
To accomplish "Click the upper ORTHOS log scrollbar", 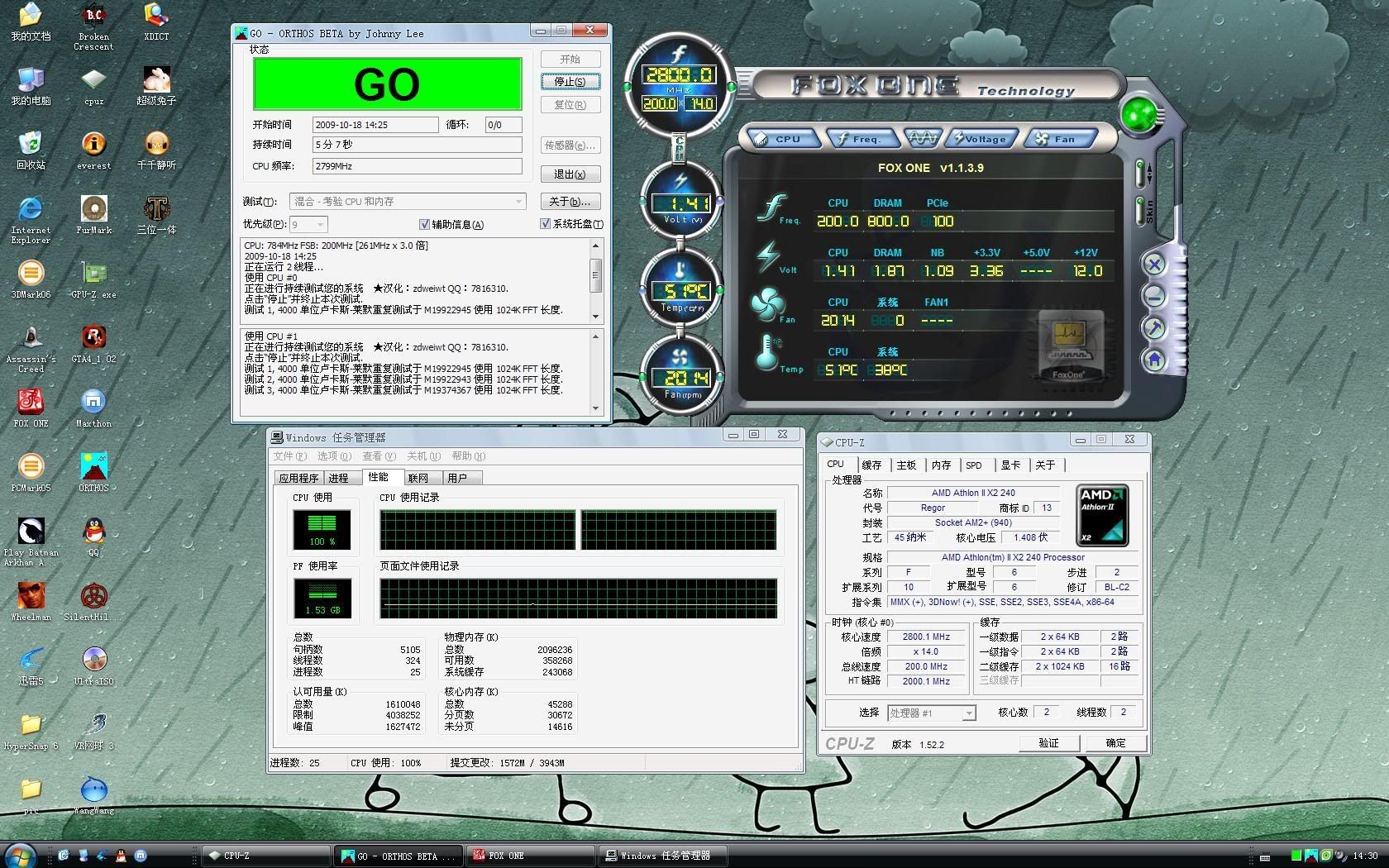I will [595, 275].
